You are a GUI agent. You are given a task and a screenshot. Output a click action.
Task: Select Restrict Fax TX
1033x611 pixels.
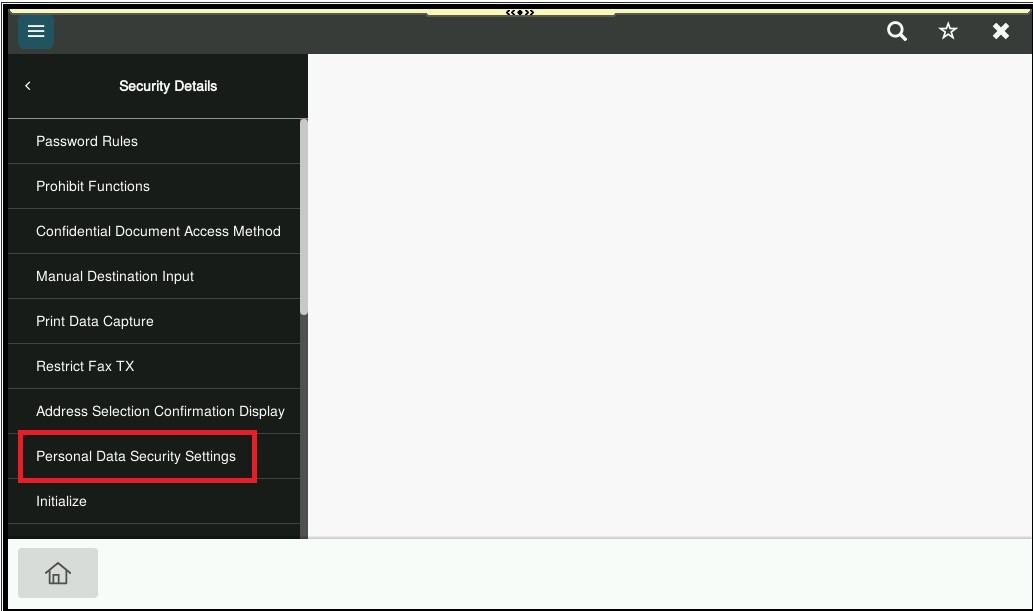click(x=85, y=366)
